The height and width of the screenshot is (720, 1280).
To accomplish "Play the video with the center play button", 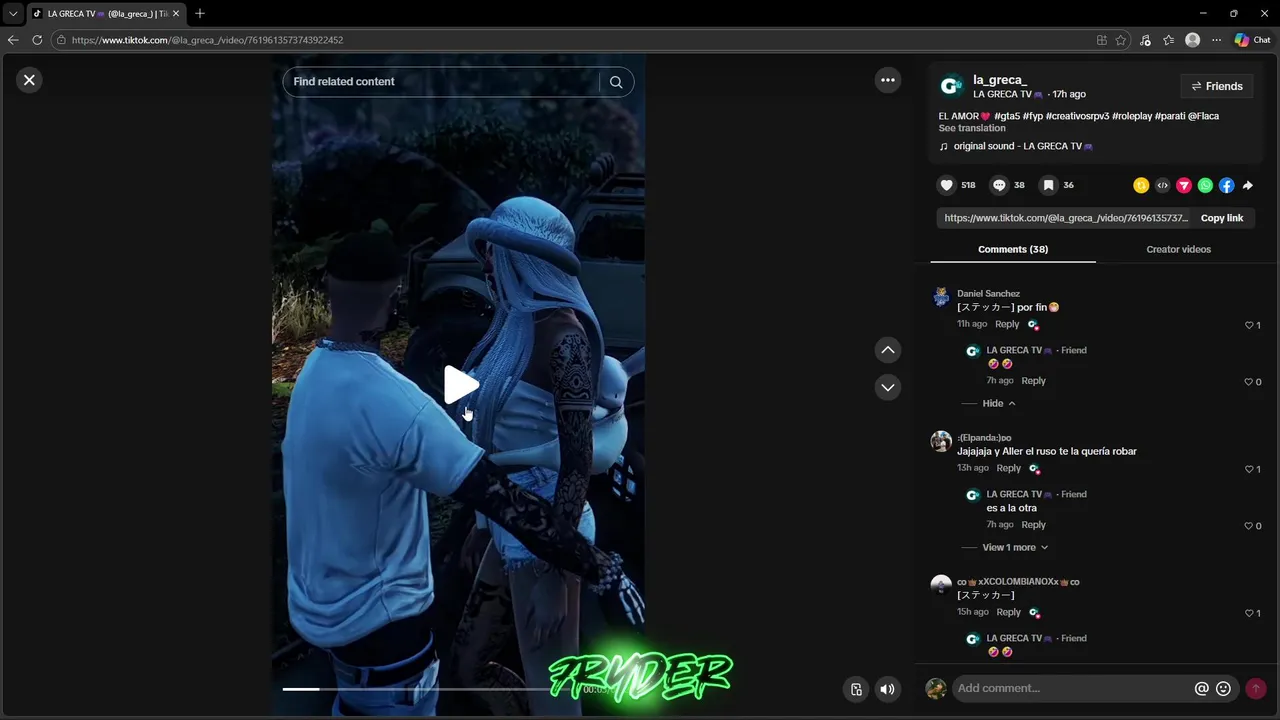I will (460, 385).
